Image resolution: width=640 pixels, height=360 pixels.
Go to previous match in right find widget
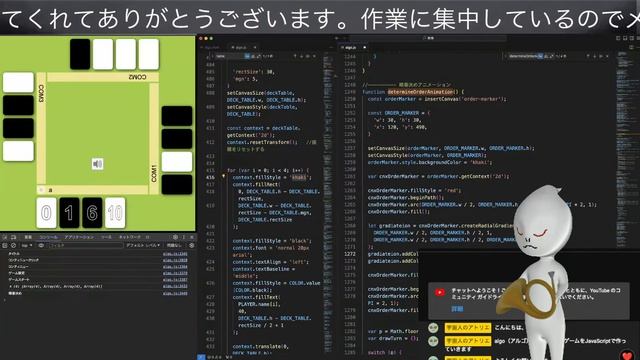(587, 56)
